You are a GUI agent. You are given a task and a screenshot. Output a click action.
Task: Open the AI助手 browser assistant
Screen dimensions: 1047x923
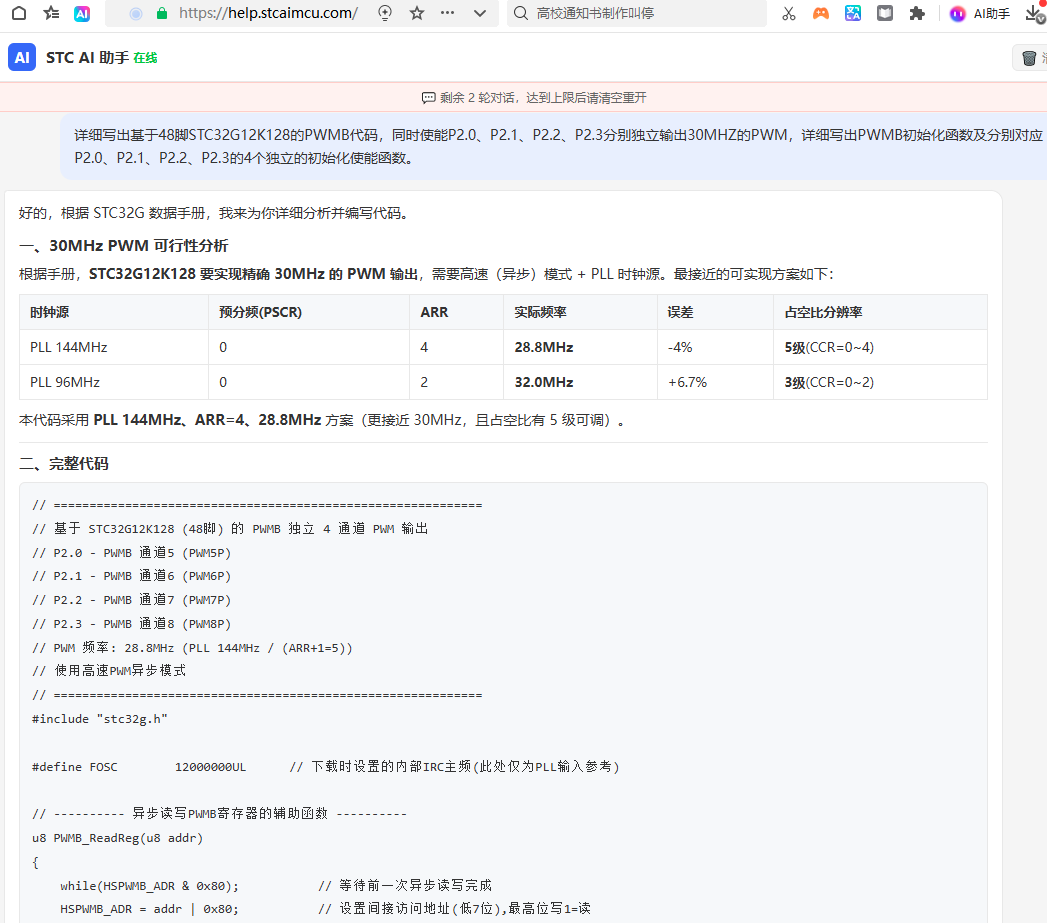pos(980,13)
